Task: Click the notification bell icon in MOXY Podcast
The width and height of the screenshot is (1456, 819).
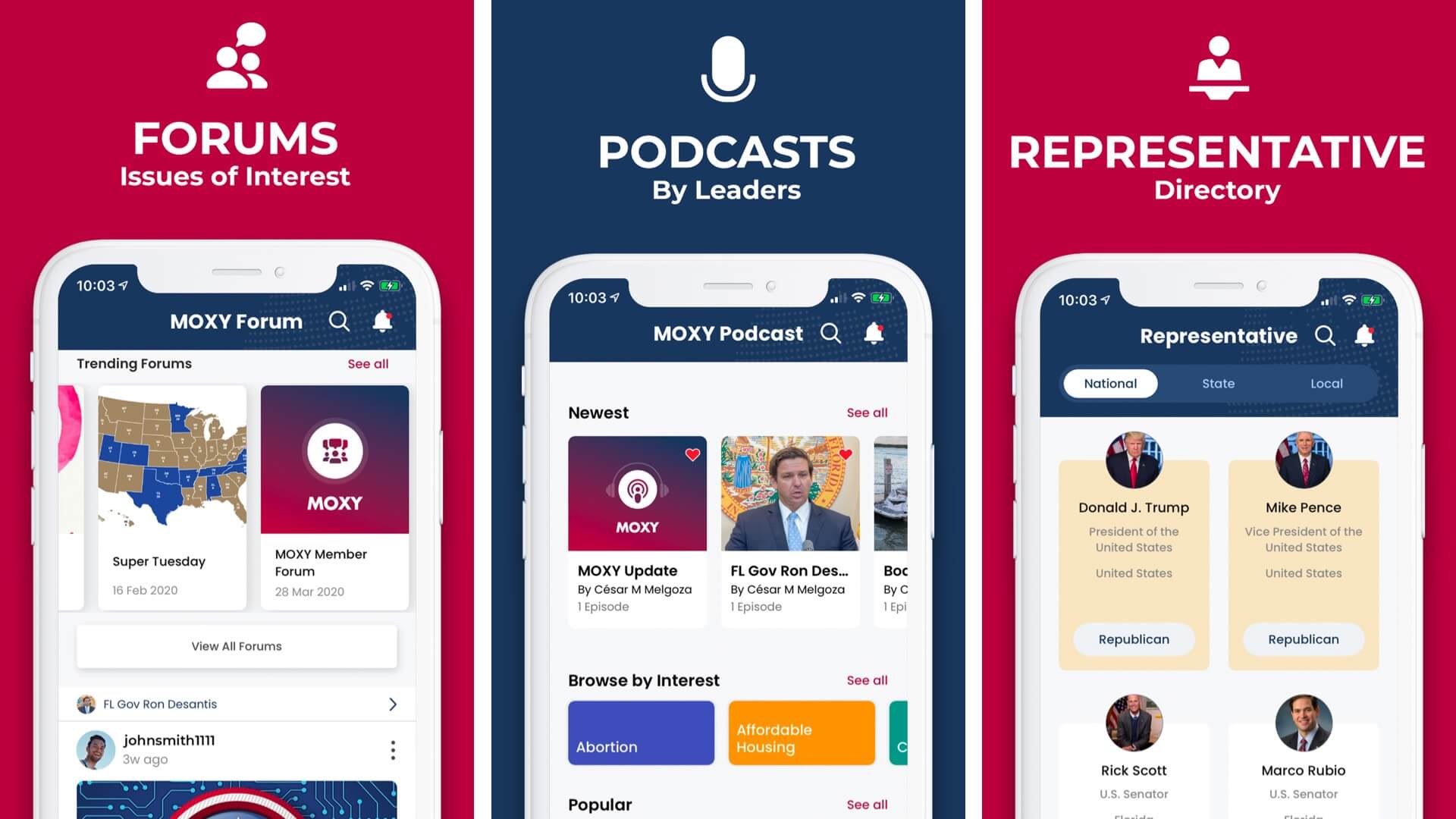Action: pos(873,333)
